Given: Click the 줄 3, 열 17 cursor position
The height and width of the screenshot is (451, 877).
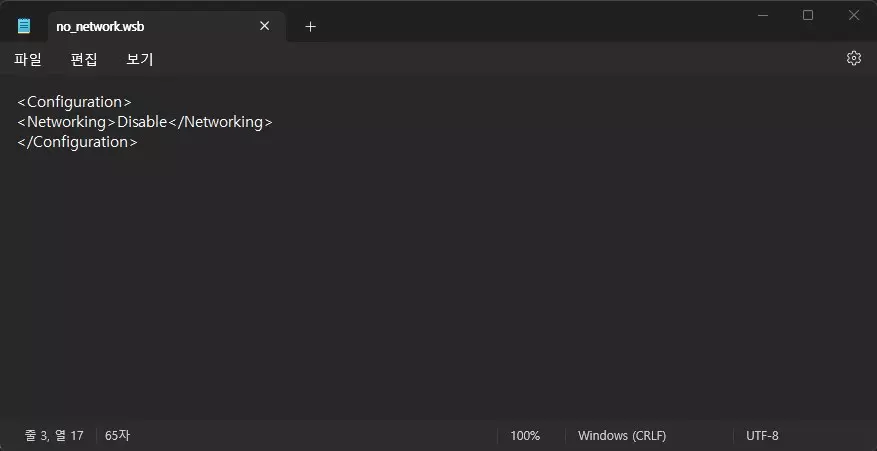Looking at the screenshot, I should (x=54, y=435).
